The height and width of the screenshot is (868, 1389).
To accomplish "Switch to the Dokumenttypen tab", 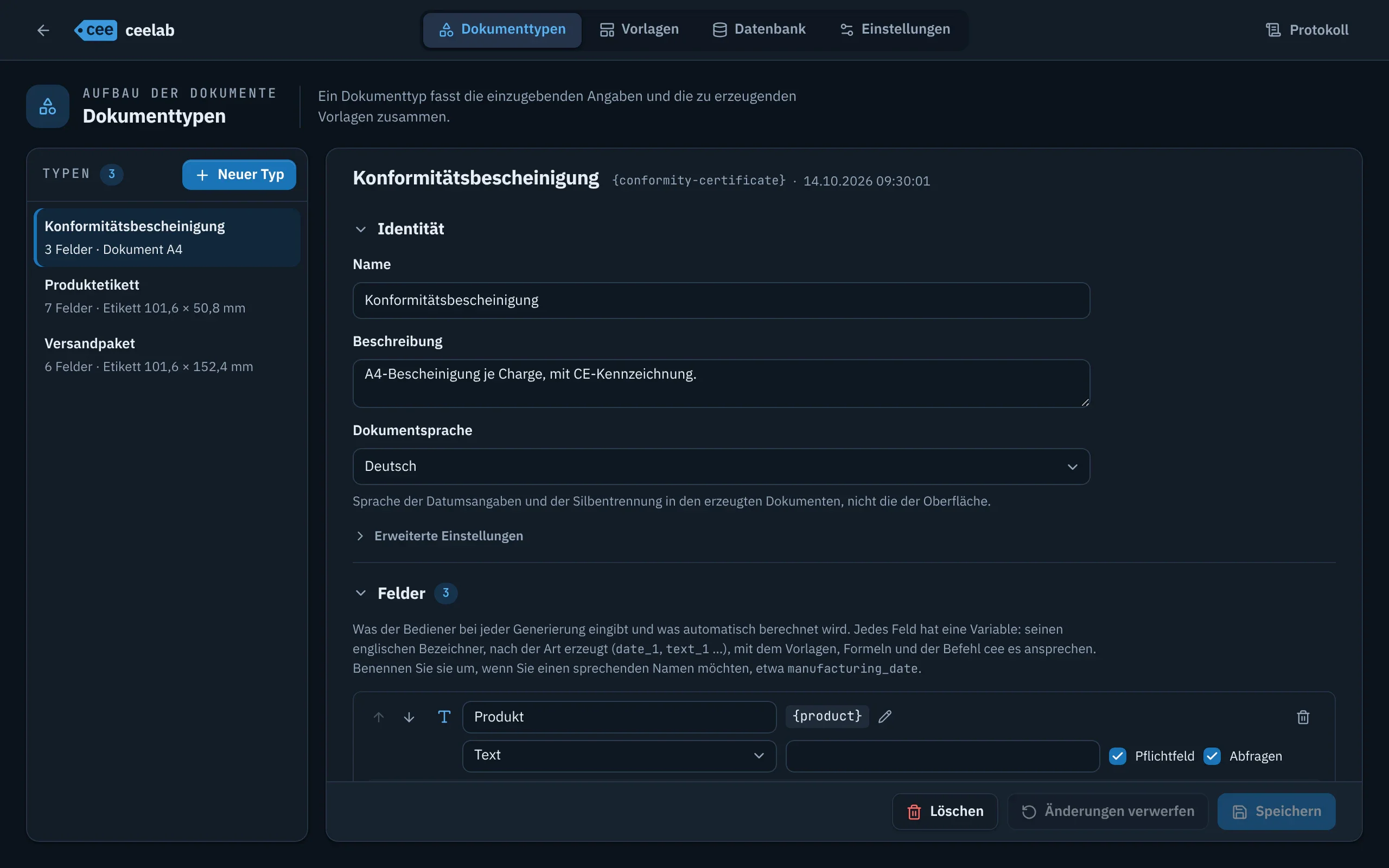I will coord(502,29).
